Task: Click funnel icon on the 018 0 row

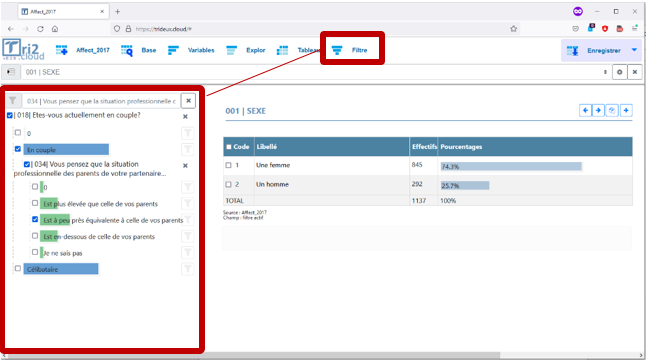Action: (x=188, y=133)
